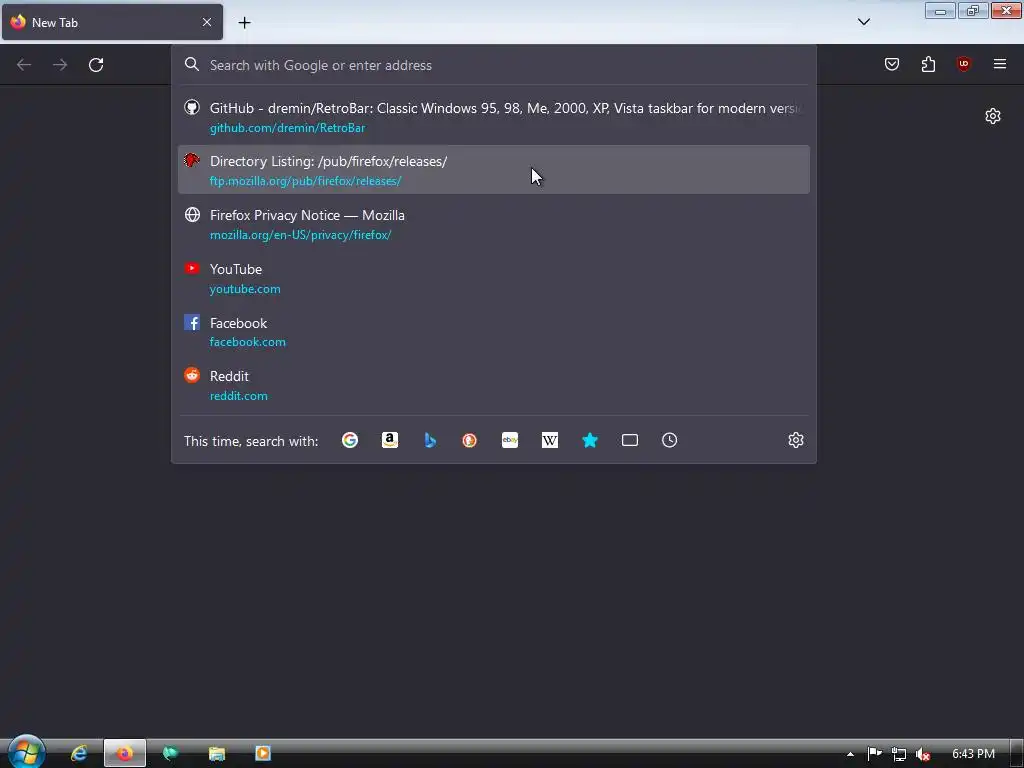
Task: Open search settings gear in dropdown
Action: pos(795,440)
